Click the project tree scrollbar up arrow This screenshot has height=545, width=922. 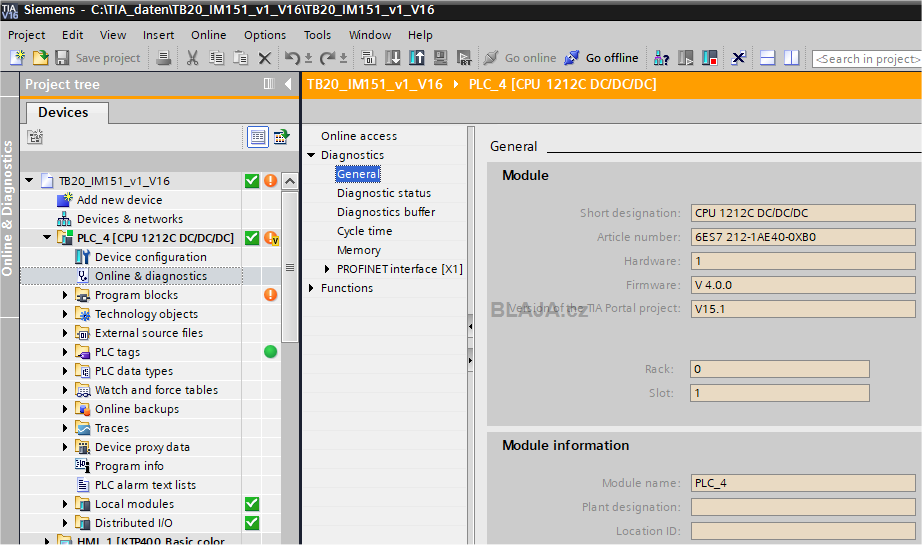[x=290, y=181]
